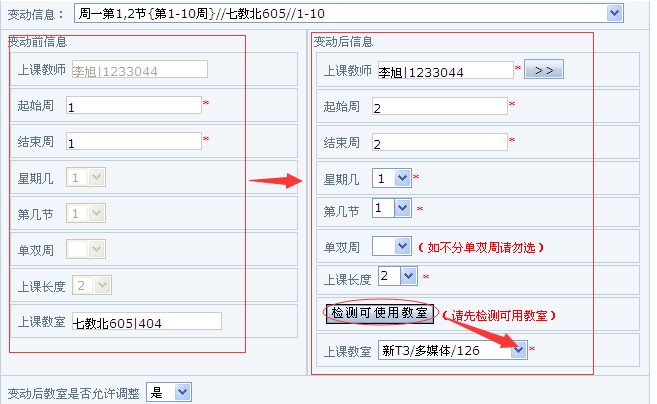Image resolution: width=657 pixels, height=404 pixels.
Task: Click the red hint 请先检测可用教室
Action: (499, 315)
